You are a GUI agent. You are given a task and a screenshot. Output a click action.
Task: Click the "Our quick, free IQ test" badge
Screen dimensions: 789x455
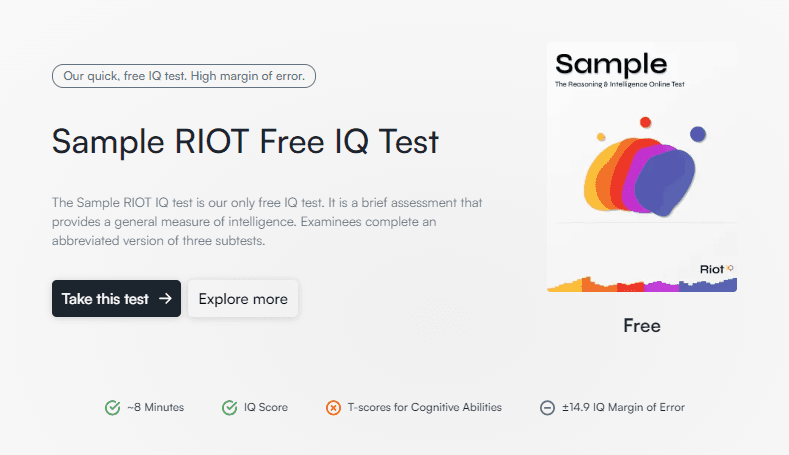pyautogui.click(x=184, y=76)
